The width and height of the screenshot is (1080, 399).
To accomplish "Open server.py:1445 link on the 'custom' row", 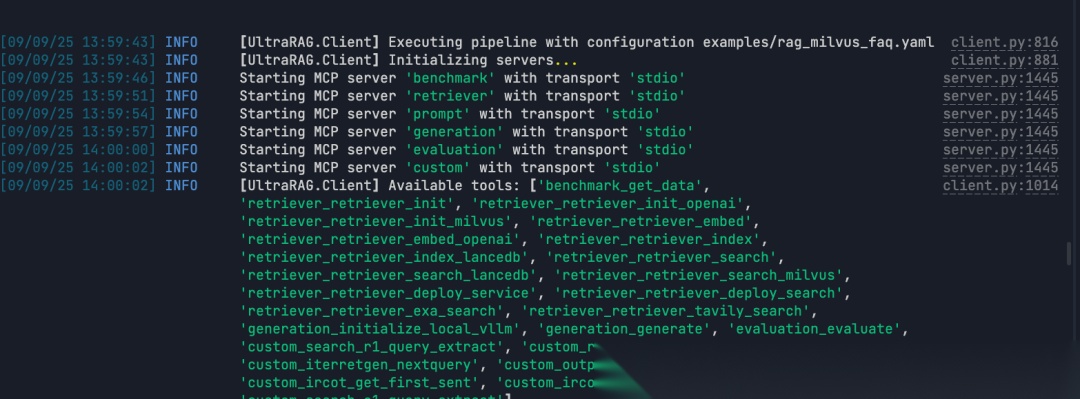I will (x=1000, y=168).
